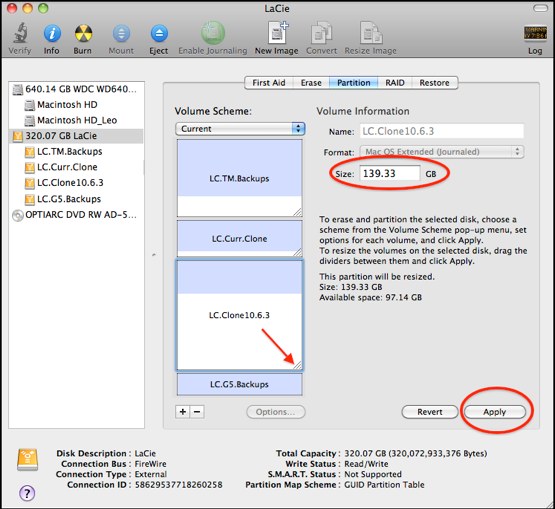555x509 pixels.
Task: Click the Total Capacity 320.07 GB value
Action: point(416,453)
